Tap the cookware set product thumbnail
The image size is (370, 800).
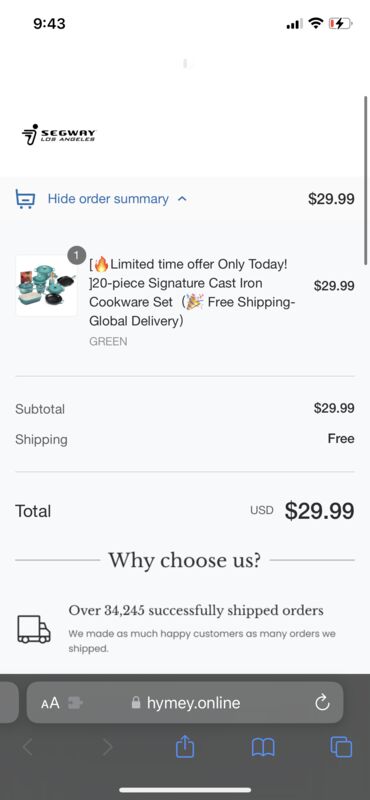(46, 285)
